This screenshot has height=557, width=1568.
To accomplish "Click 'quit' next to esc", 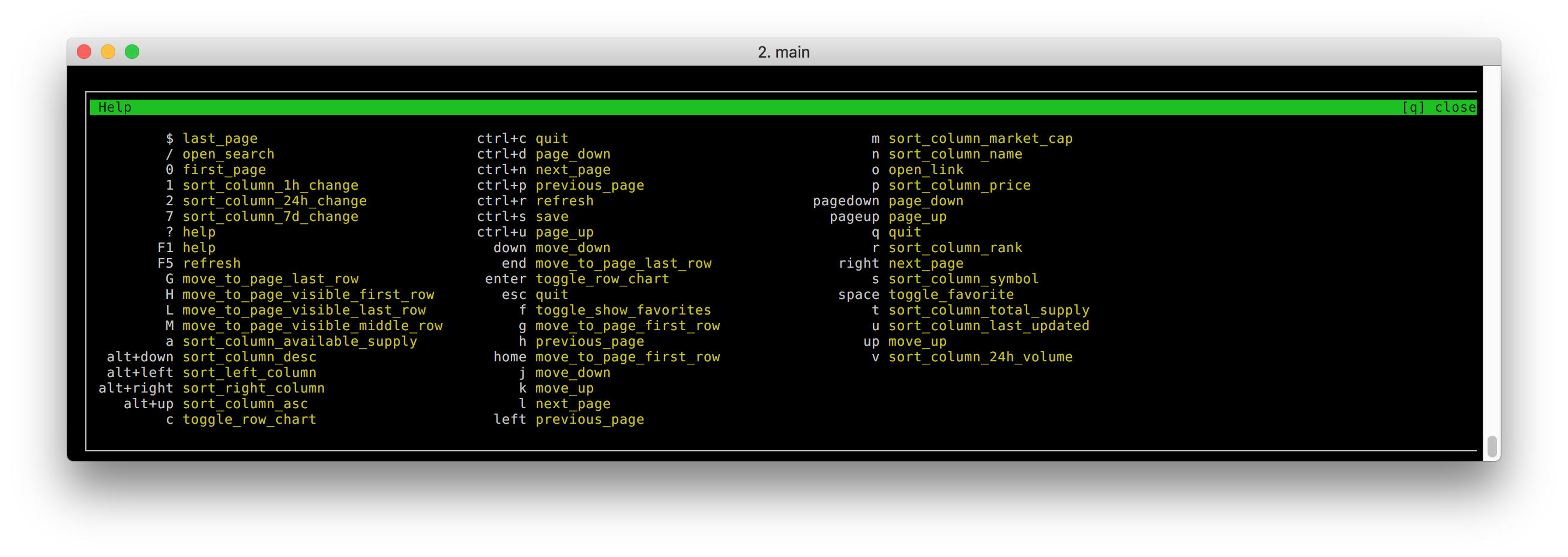I will click(552, 295).
